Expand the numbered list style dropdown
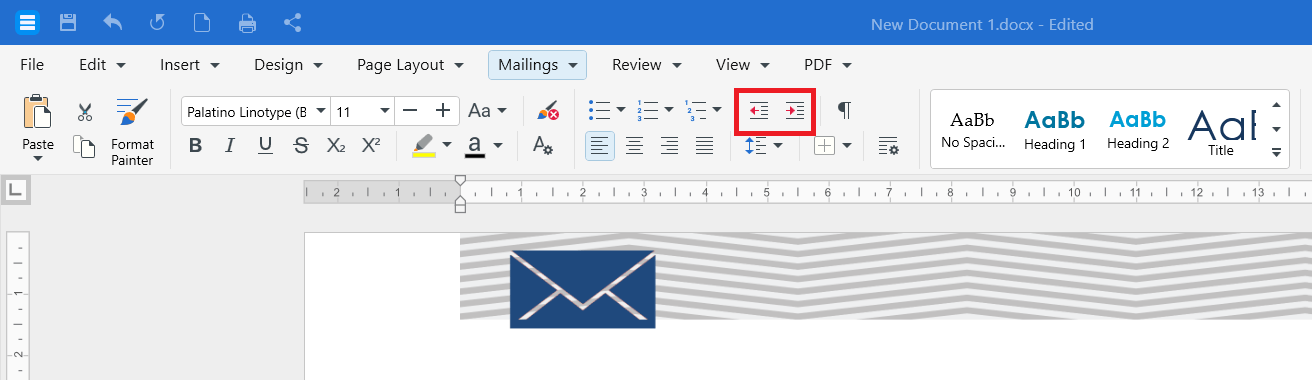Screen dimensions: 1312x380 click(669, 110)
